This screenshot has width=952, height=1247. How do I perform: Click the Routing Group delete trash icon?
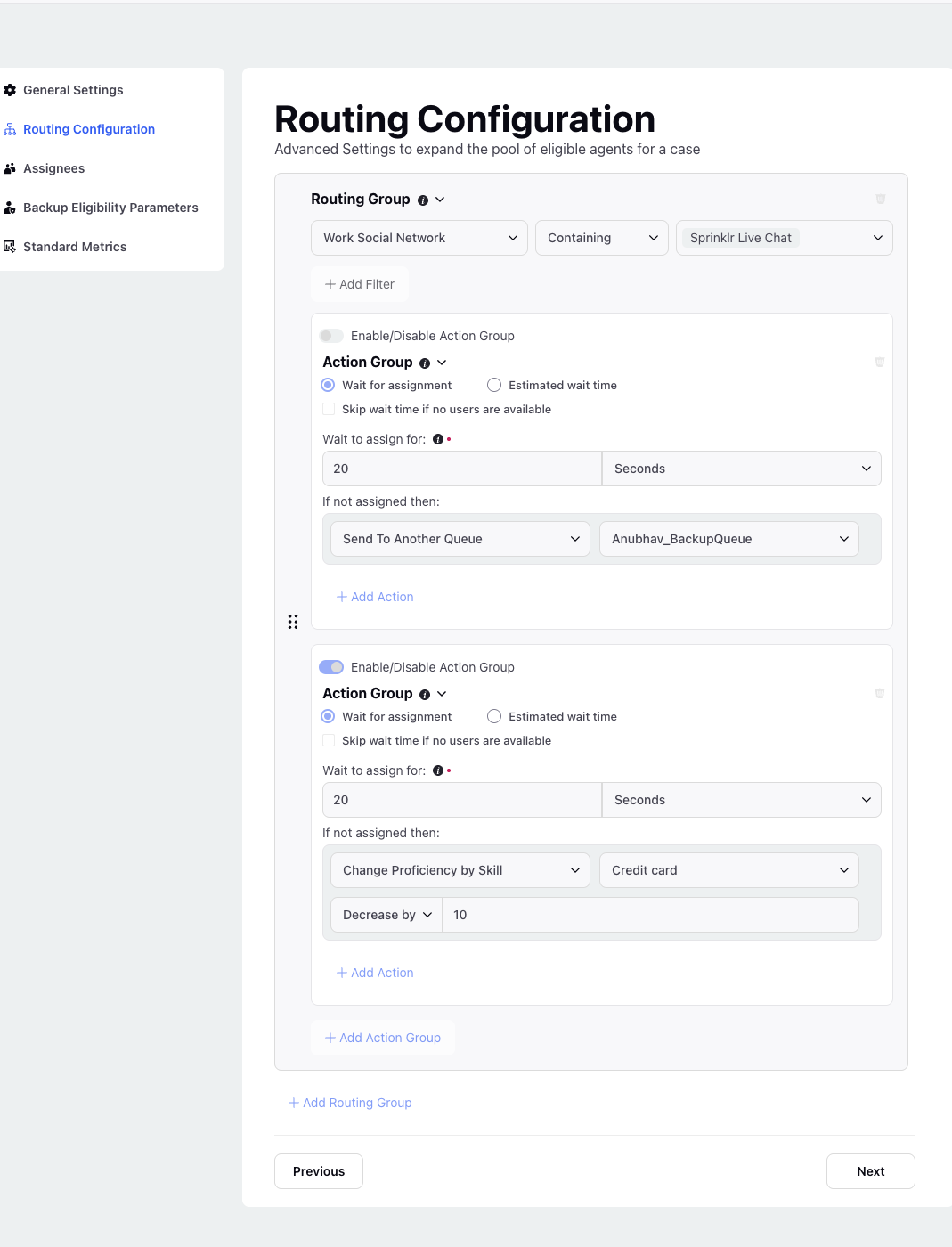point(880,200)
